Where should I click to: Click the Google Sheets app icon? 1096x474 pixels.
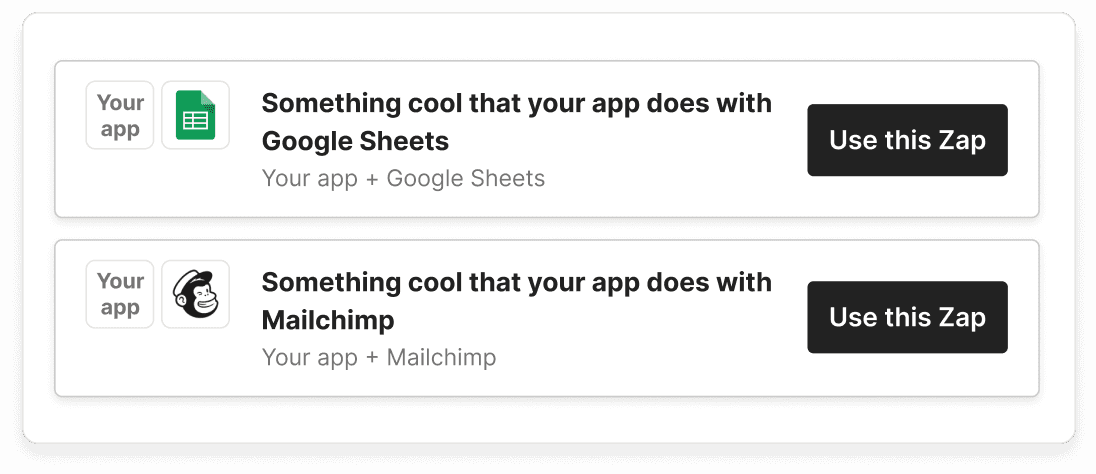tap(195, 115)
